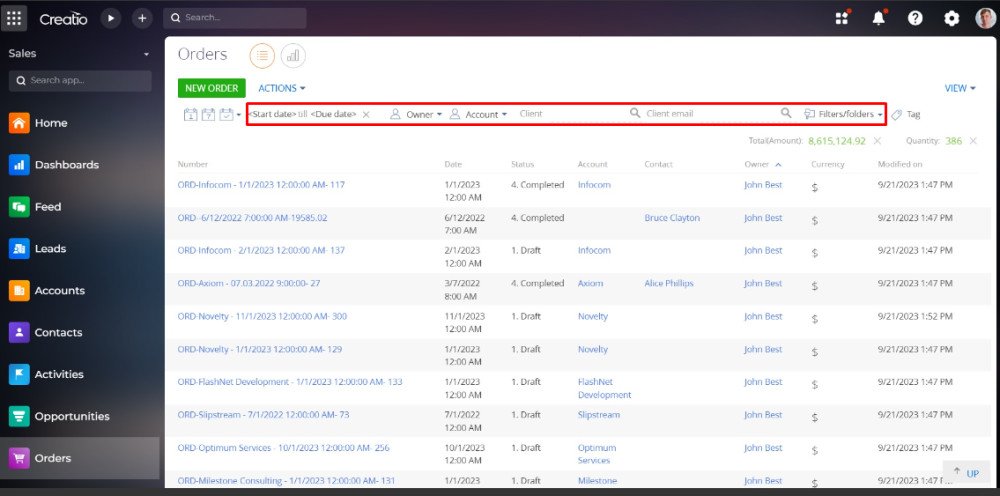Open the VIEW dropdown

pyautogui.click(x=960, y=88)
